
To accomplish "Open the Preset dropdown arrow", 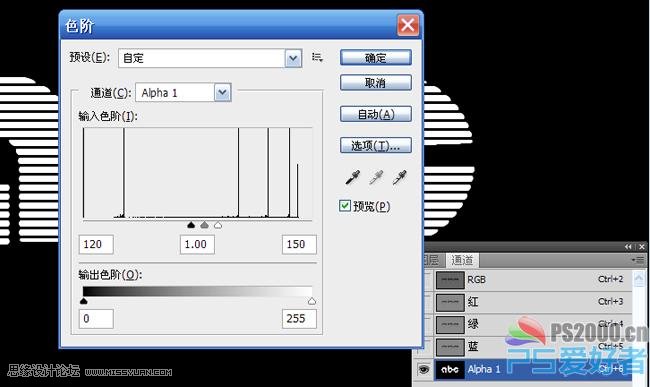I will point(293,58).
